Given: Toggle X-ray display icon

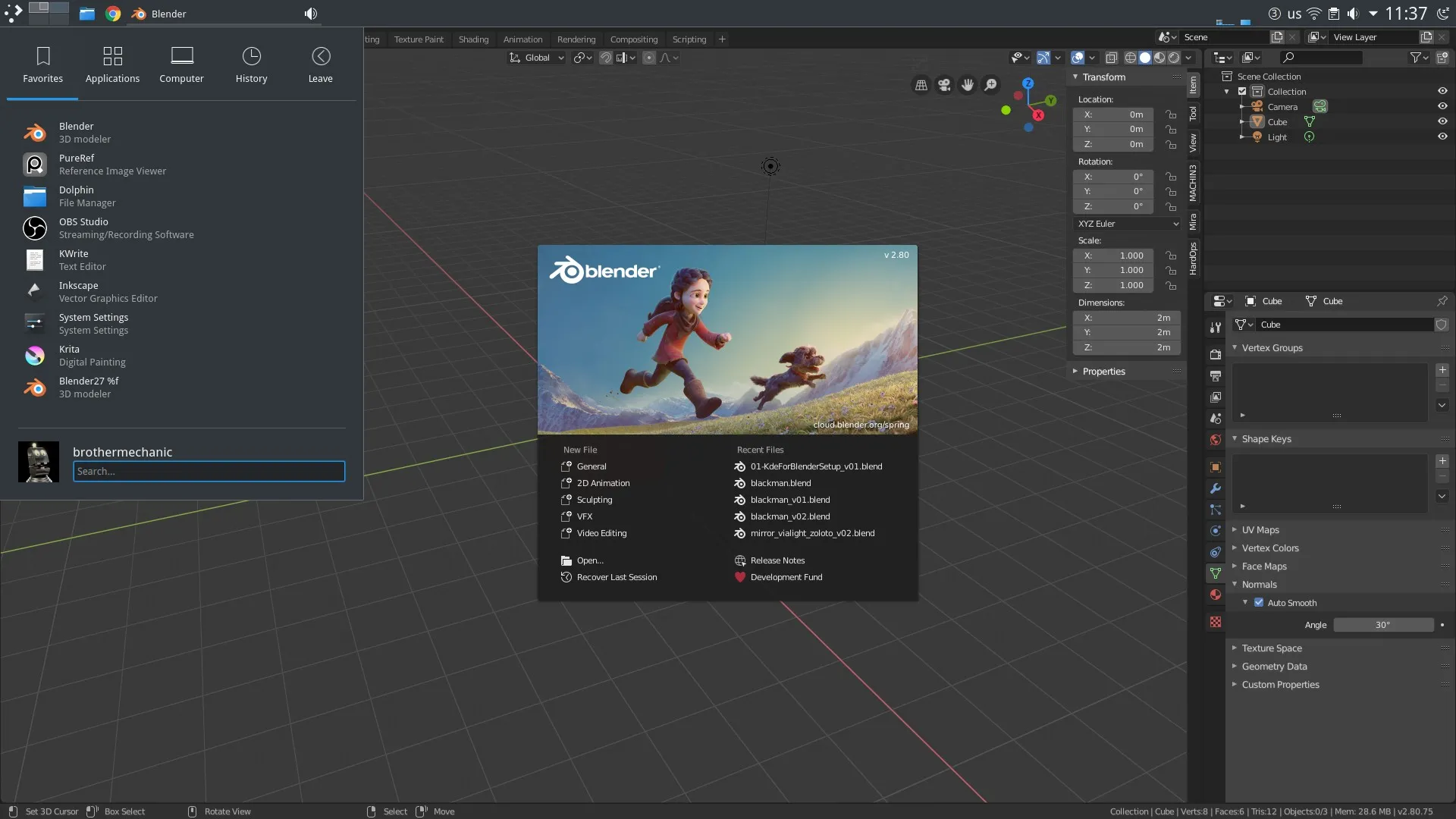Looking at the screenshot, I should [1111, 58].
